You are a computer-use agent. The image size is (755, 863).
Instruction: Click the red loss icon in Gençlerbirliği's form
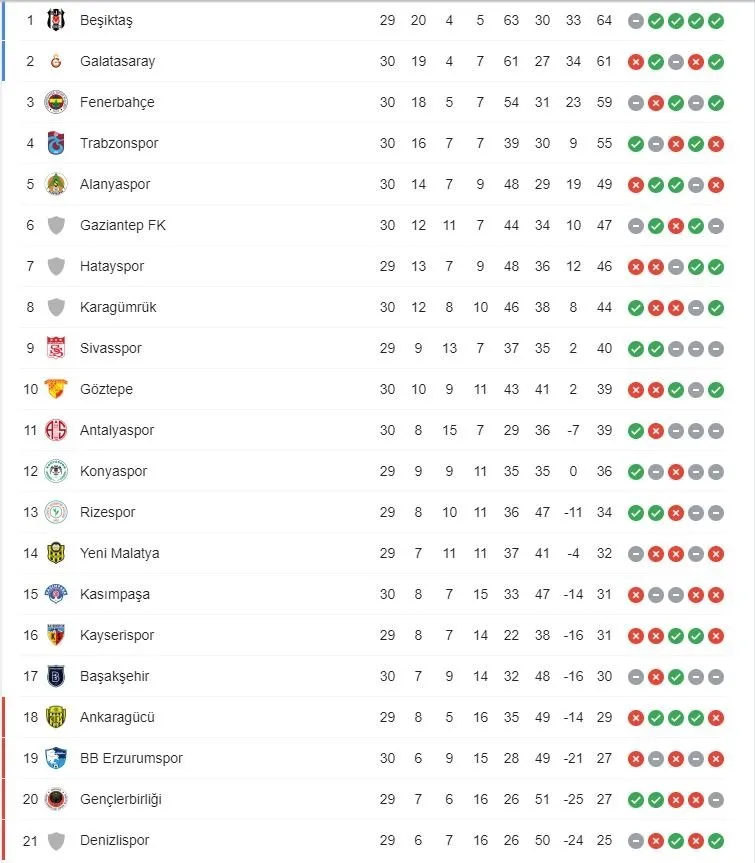(675, 799)
